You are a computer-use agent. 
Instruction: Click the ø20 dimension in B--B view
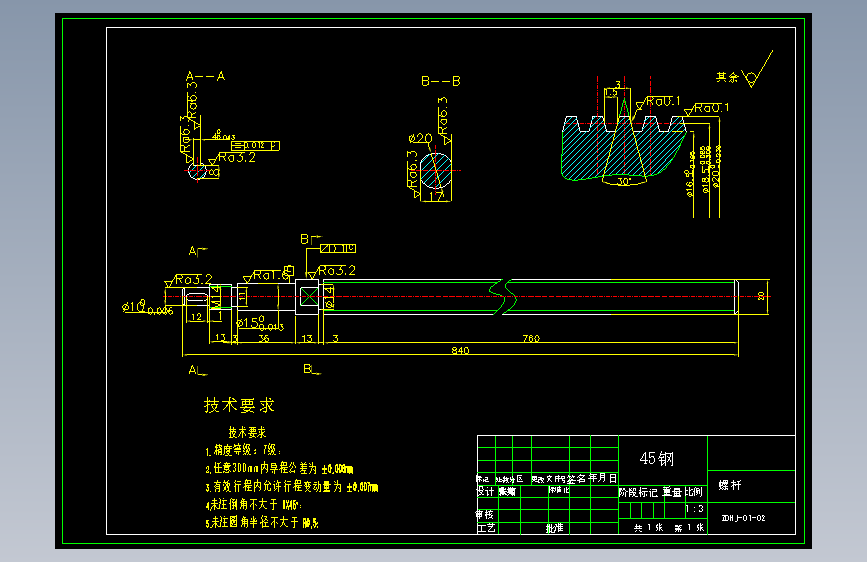420,138
